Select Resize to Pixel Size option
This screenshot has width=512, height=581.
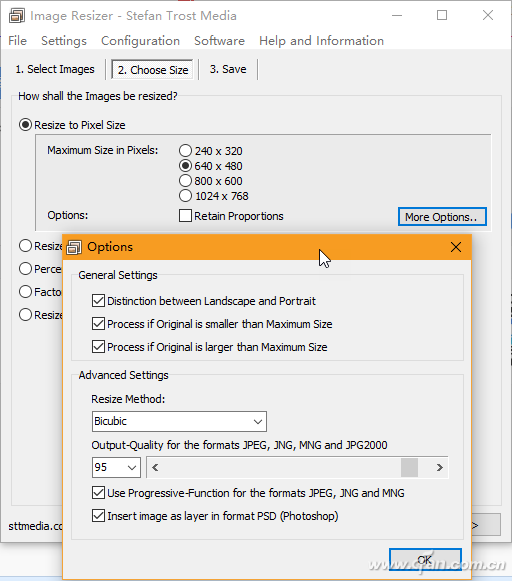(72, 125)
